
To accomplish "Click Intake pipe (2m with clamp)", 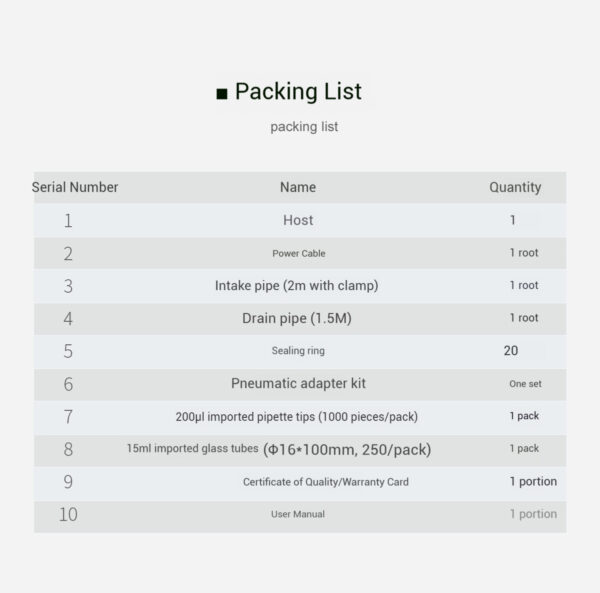I will coord(296,286).
